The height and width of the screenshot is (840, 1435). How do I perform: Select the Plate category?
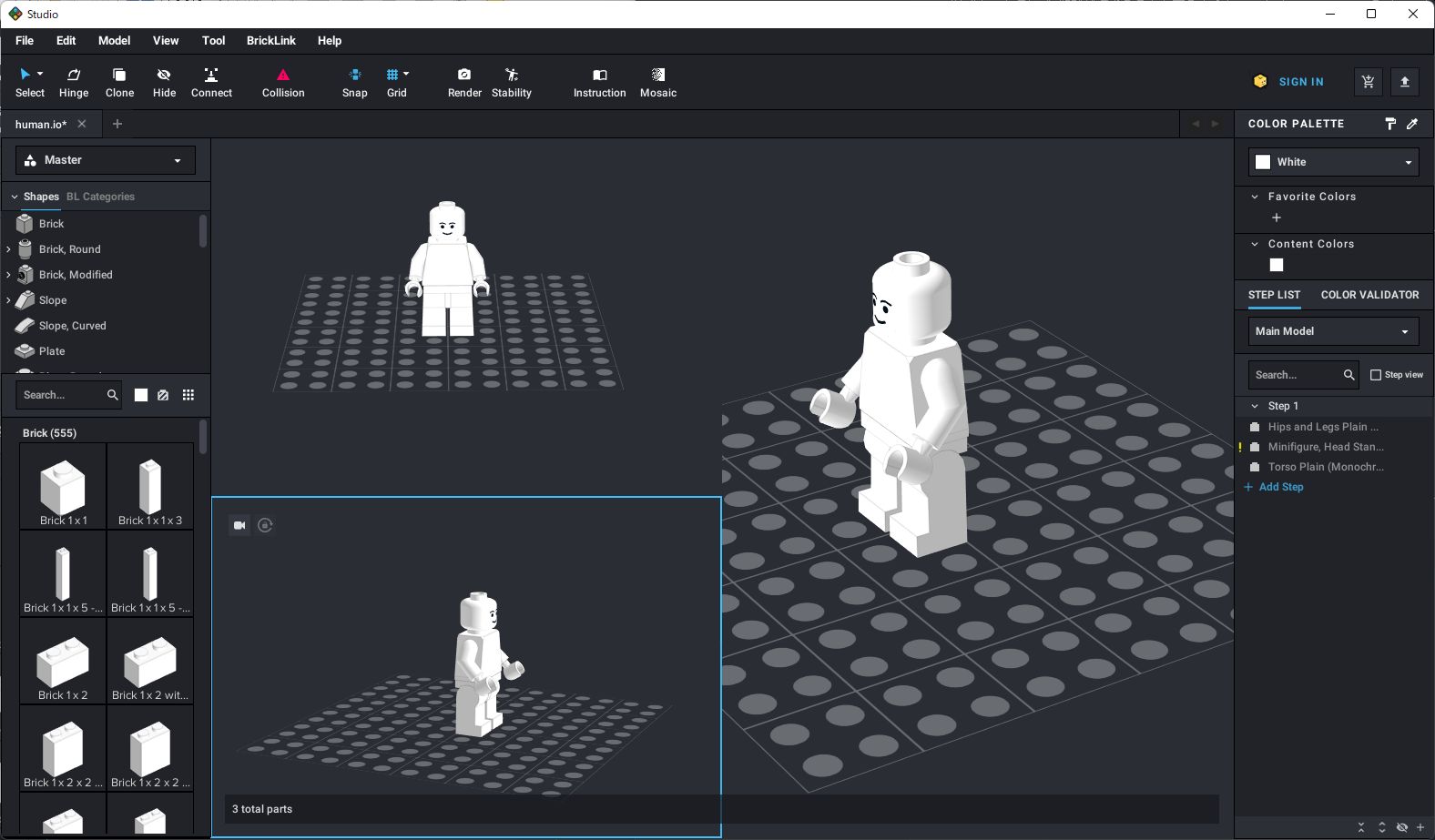52,351
